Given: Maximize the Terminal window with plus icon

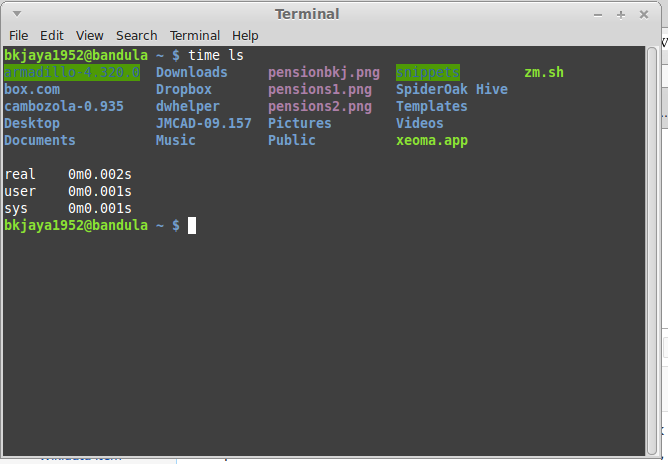Looking at the screenshot, I should 621,15.
